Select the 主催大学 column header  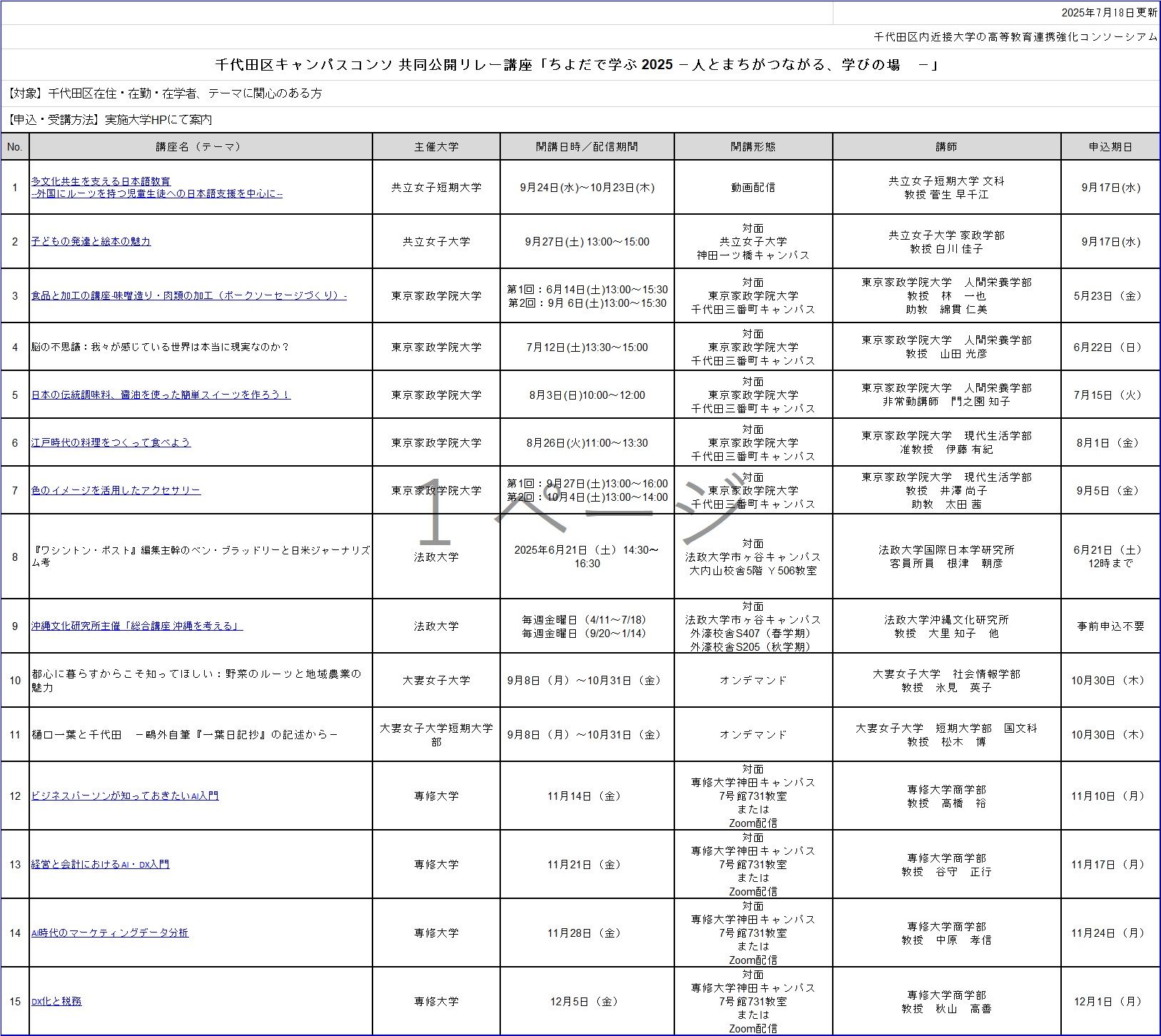[436, 146]
